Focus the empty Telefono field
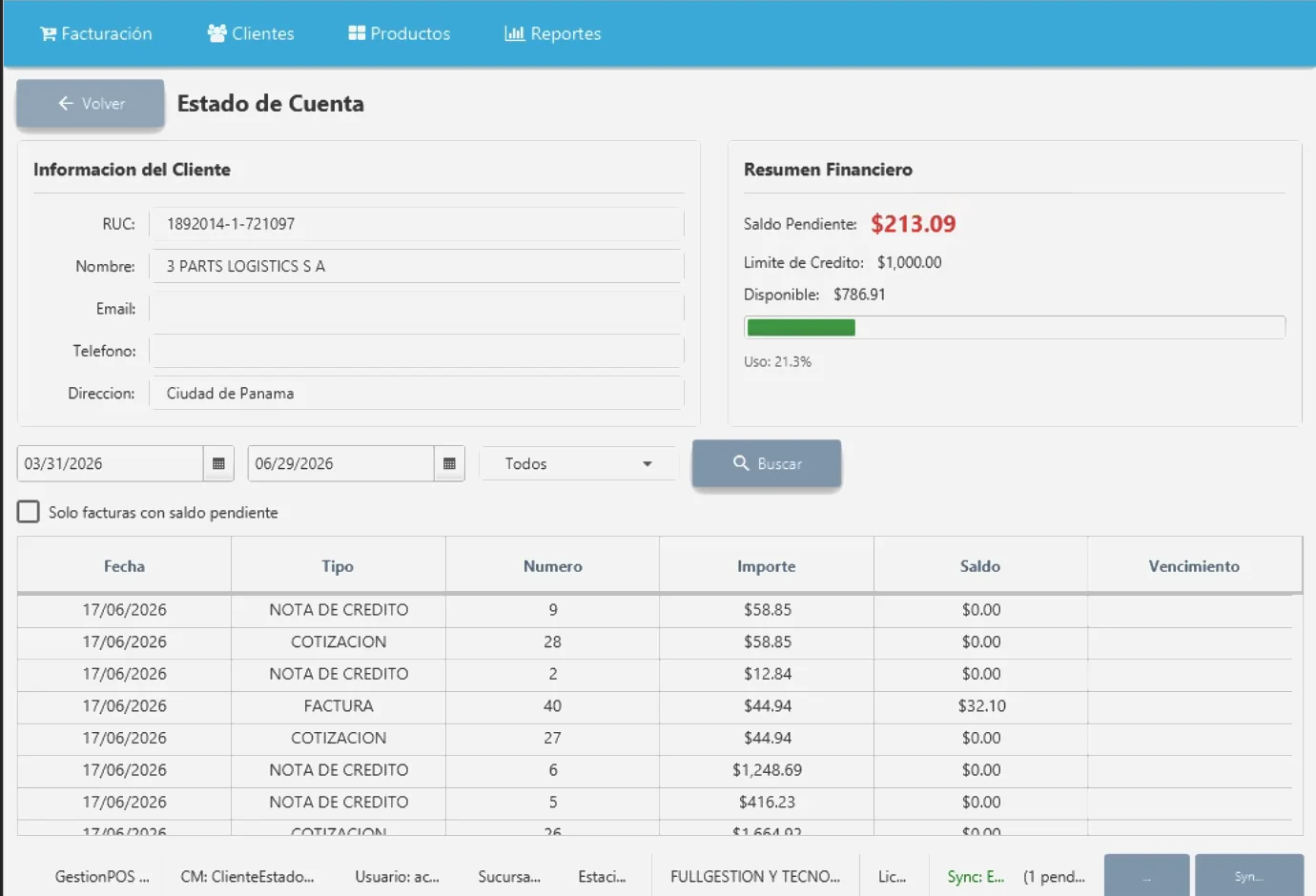The width and height of the screenshot is (1316, 896). [417, 351]
